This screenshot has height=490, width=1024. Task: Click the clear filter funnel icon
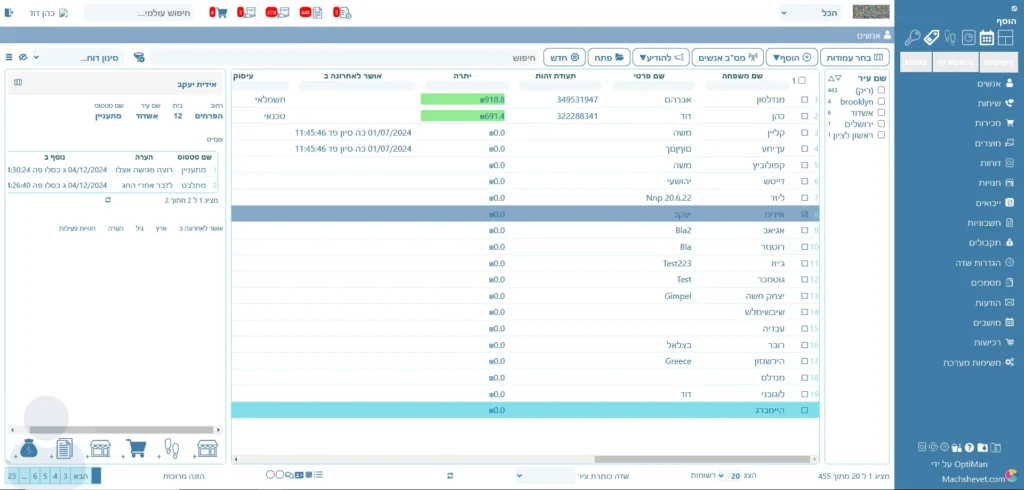(138, 57)
